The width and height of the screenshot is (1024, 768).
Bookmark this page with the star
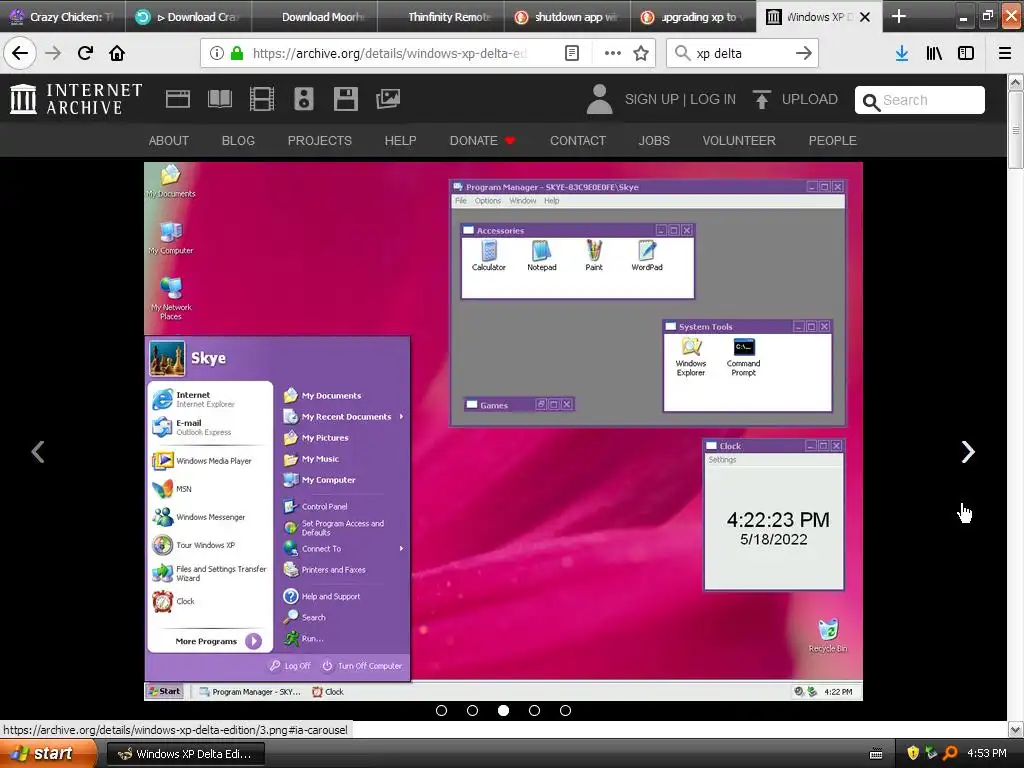641,53
